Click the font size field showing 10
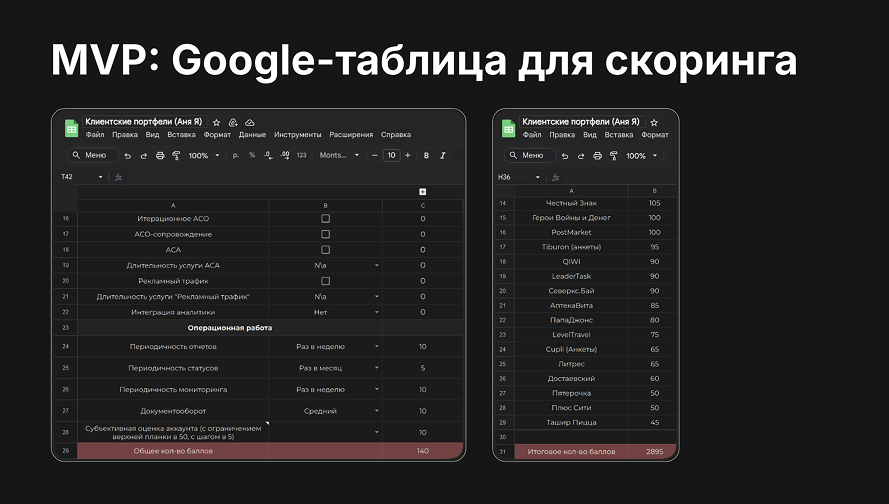Screen dimensions: 889x504 click(391, 155)
